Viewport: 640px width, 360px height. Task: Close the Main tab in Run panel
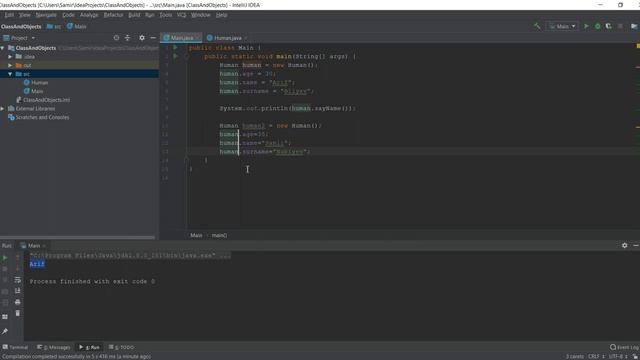coord(44,246)
